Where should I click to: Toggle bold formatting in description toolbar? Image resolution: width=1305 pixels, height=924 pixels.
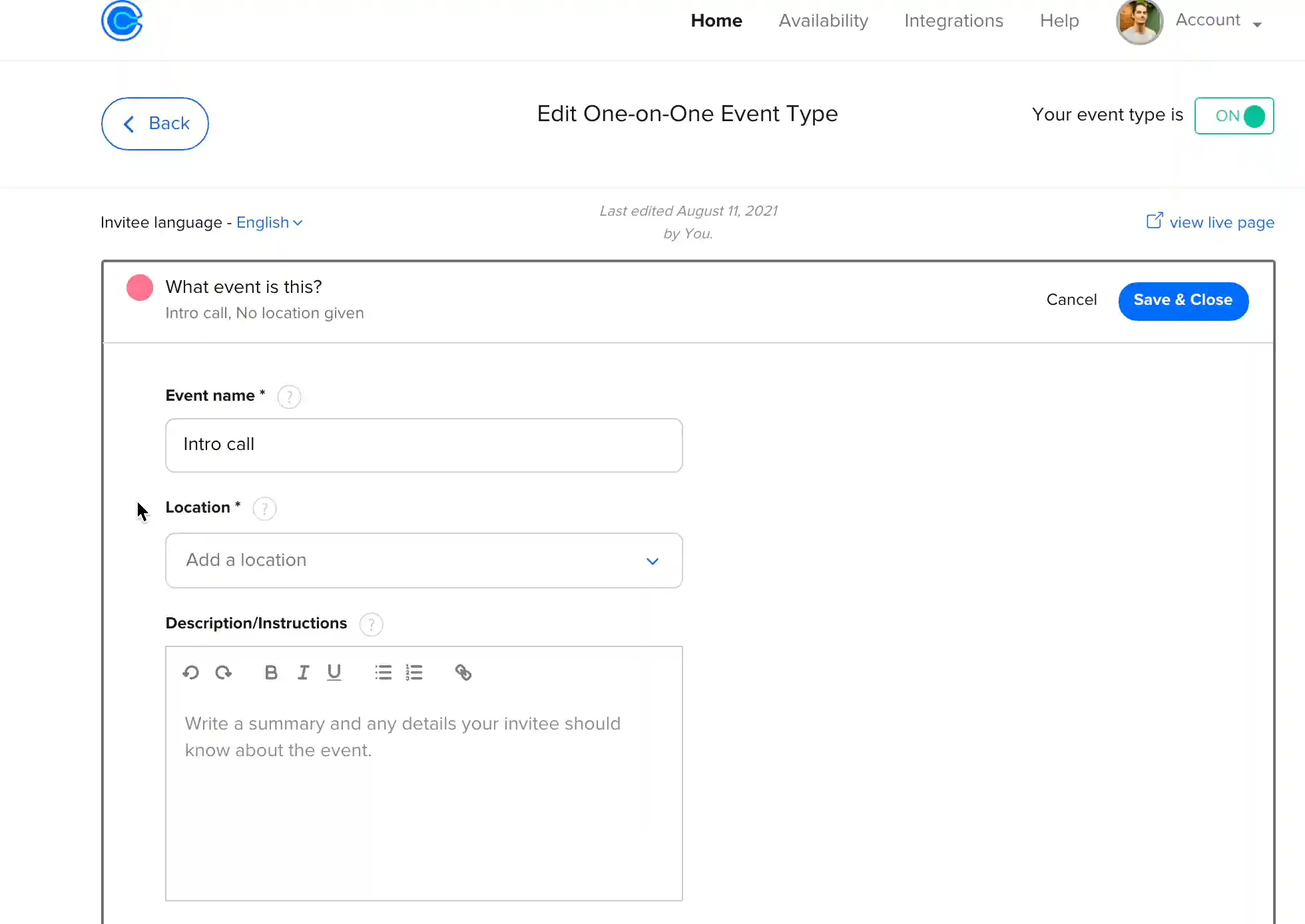pyautogui.click(x=270, y=672)
